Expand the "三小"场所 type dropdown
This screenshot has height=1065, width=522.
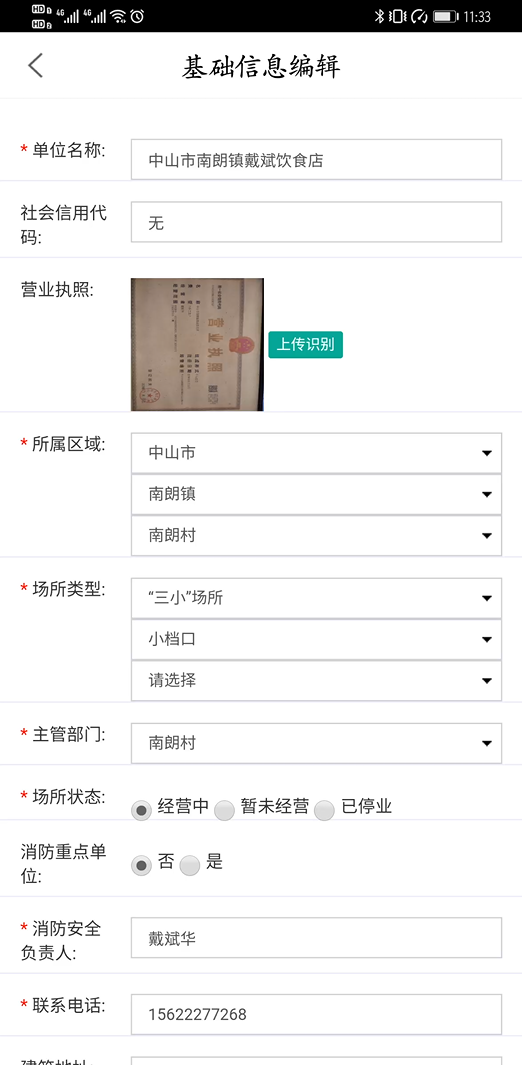pos(316,598)
